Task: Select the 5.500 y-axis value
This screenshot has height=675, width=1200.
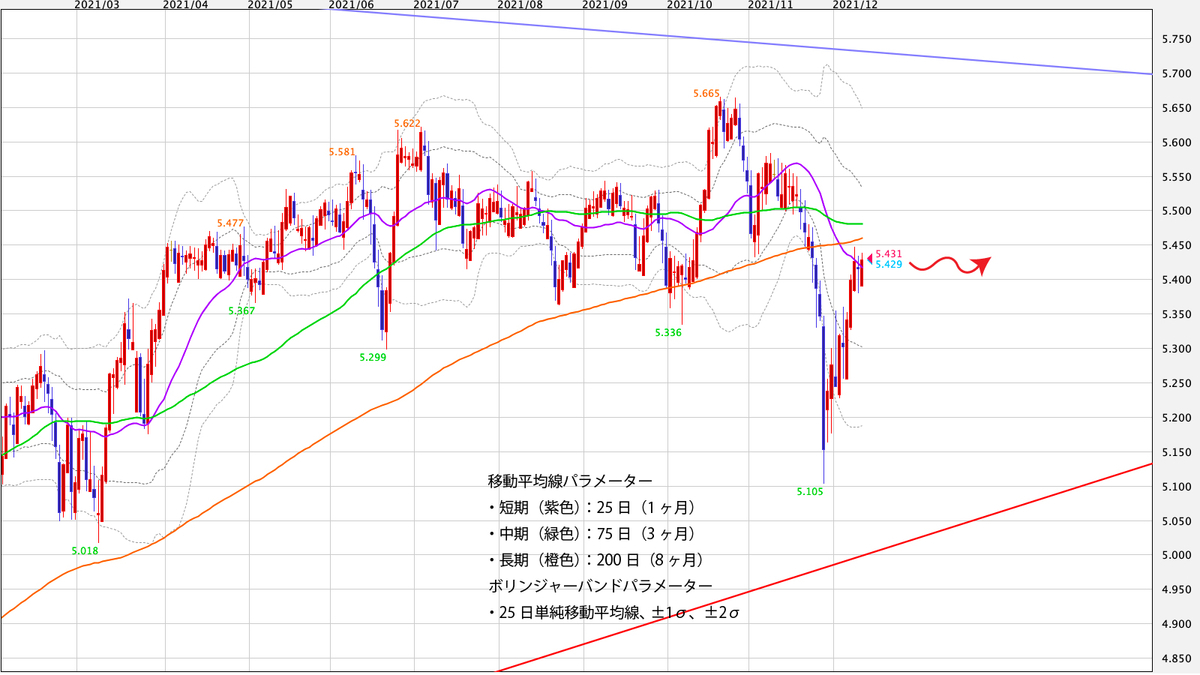Action: click(1174, 211)
